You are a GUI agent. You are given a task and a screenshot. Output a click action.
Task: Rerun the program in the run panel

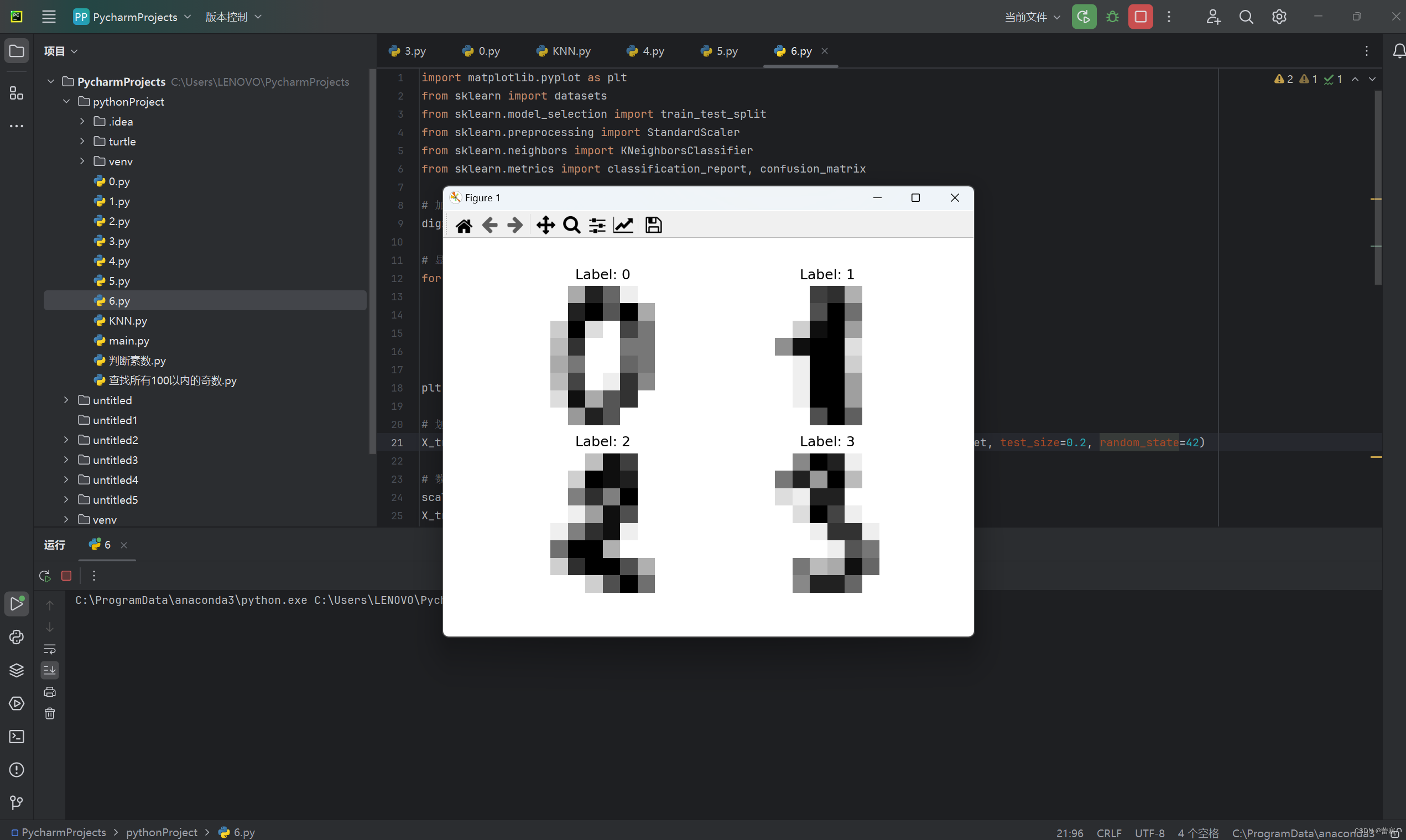[x=44, y=575]
